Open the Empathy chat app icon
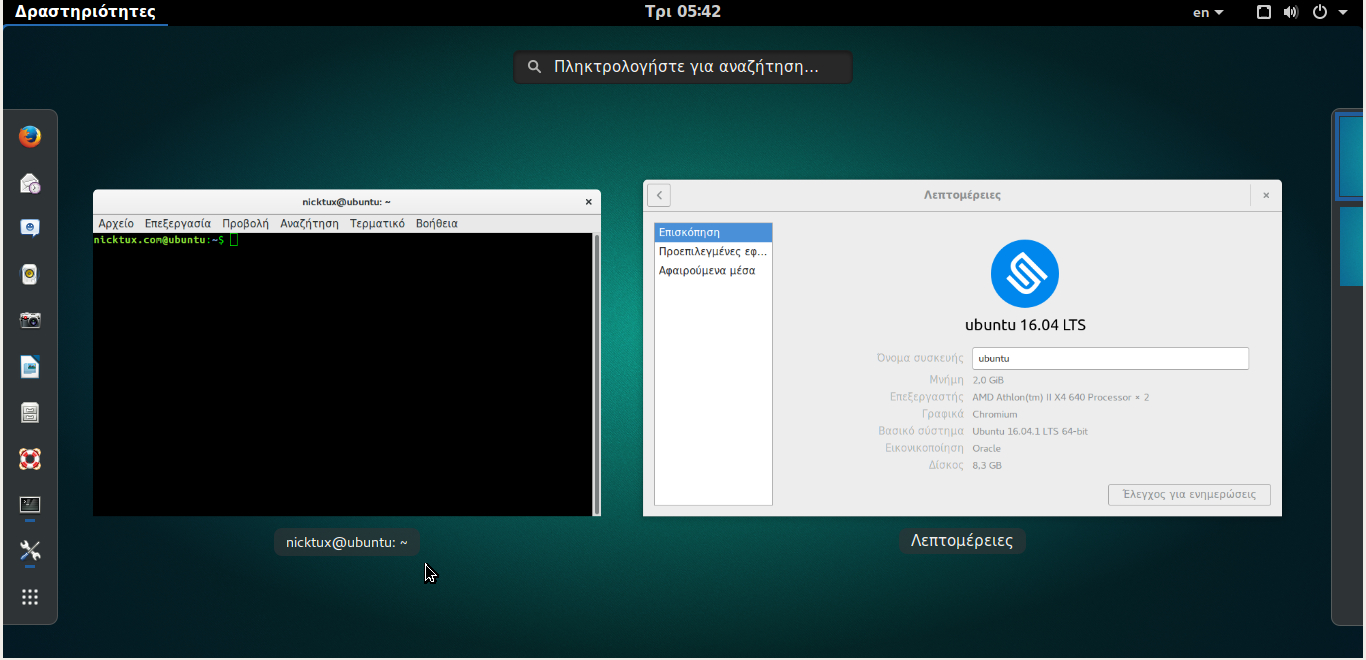Viewport: 1366px width, 660px height. [x=30, y=229]
